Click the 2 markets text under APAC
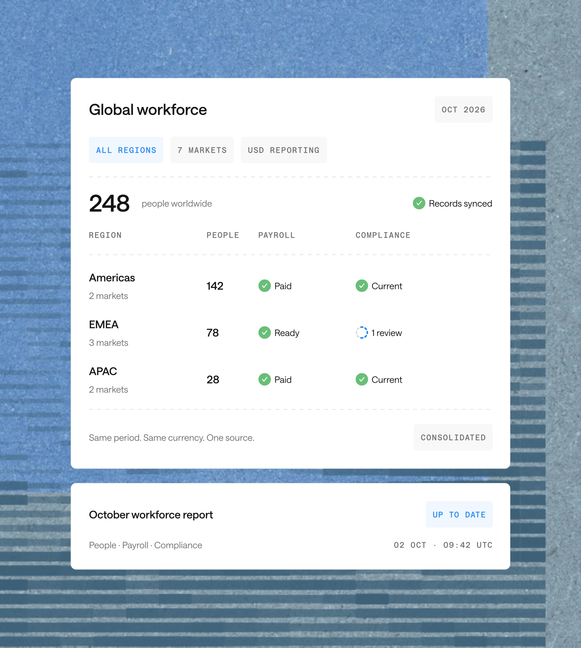The image size is (581, 648). point(108,389)
